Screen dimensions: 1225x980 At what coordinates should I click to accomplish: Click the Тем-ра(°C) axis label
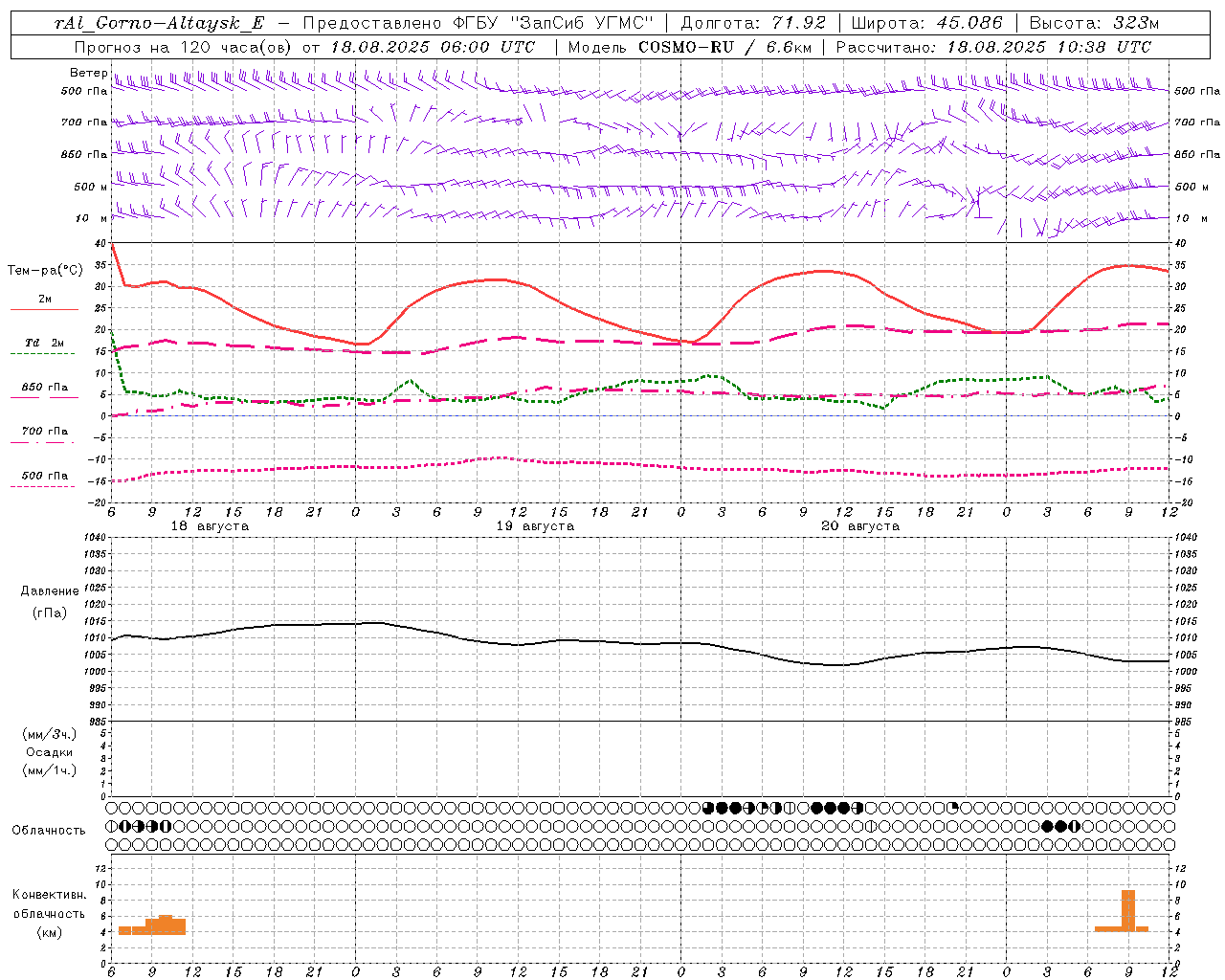pos(45,271)
